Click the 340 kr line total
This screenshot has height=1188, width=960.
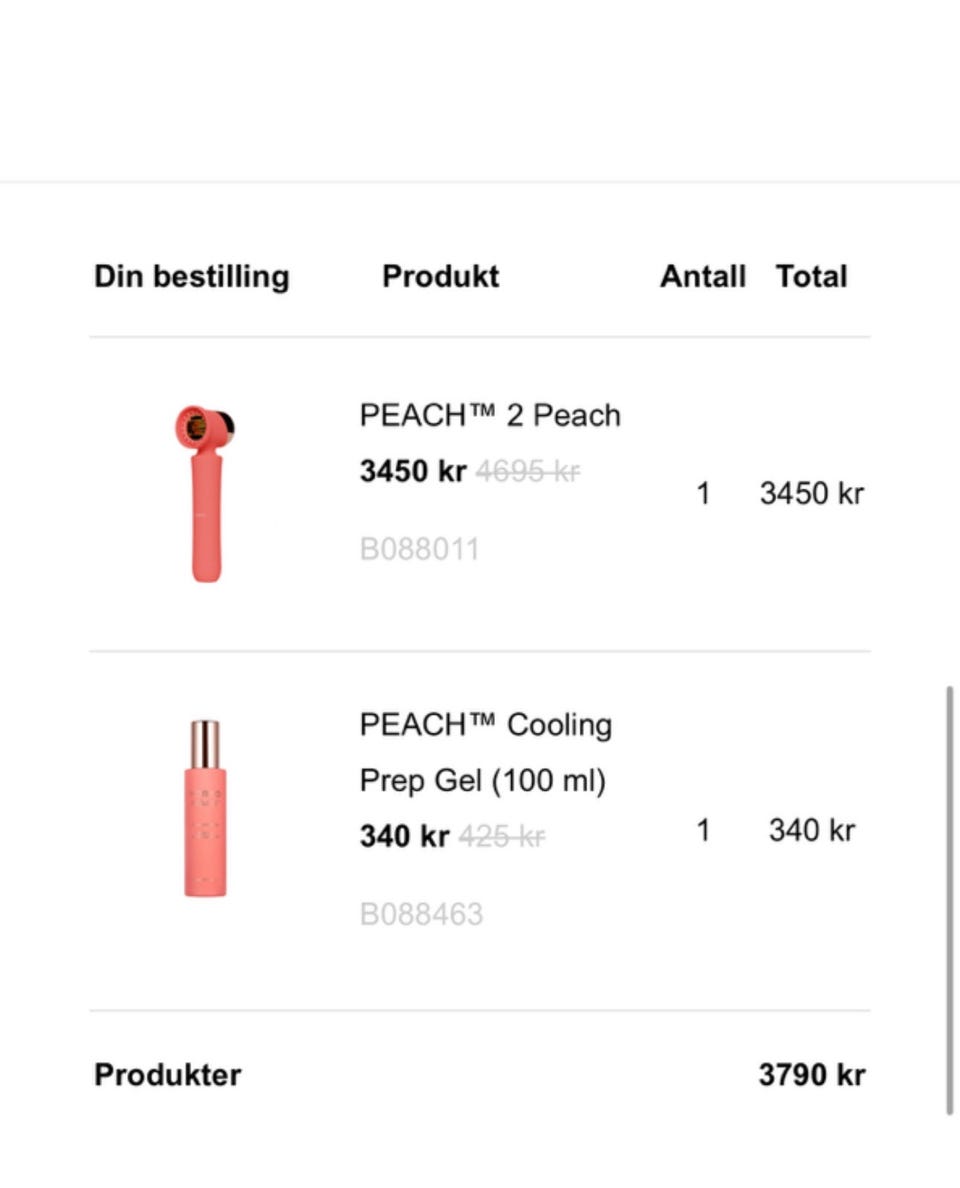tap(812, 830)
